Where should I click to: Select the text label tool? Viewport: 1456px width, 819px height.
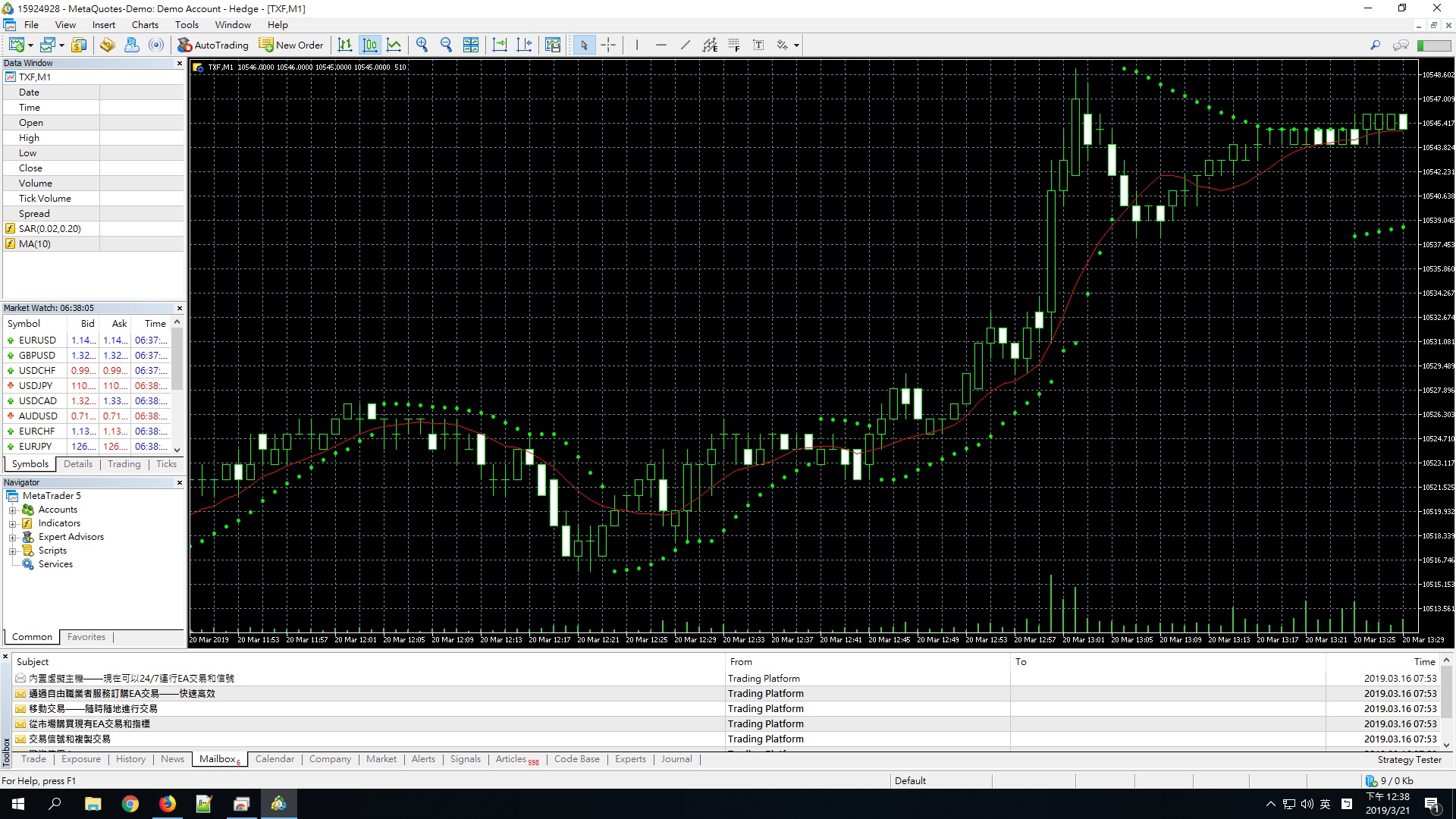(x=758, y=45)
